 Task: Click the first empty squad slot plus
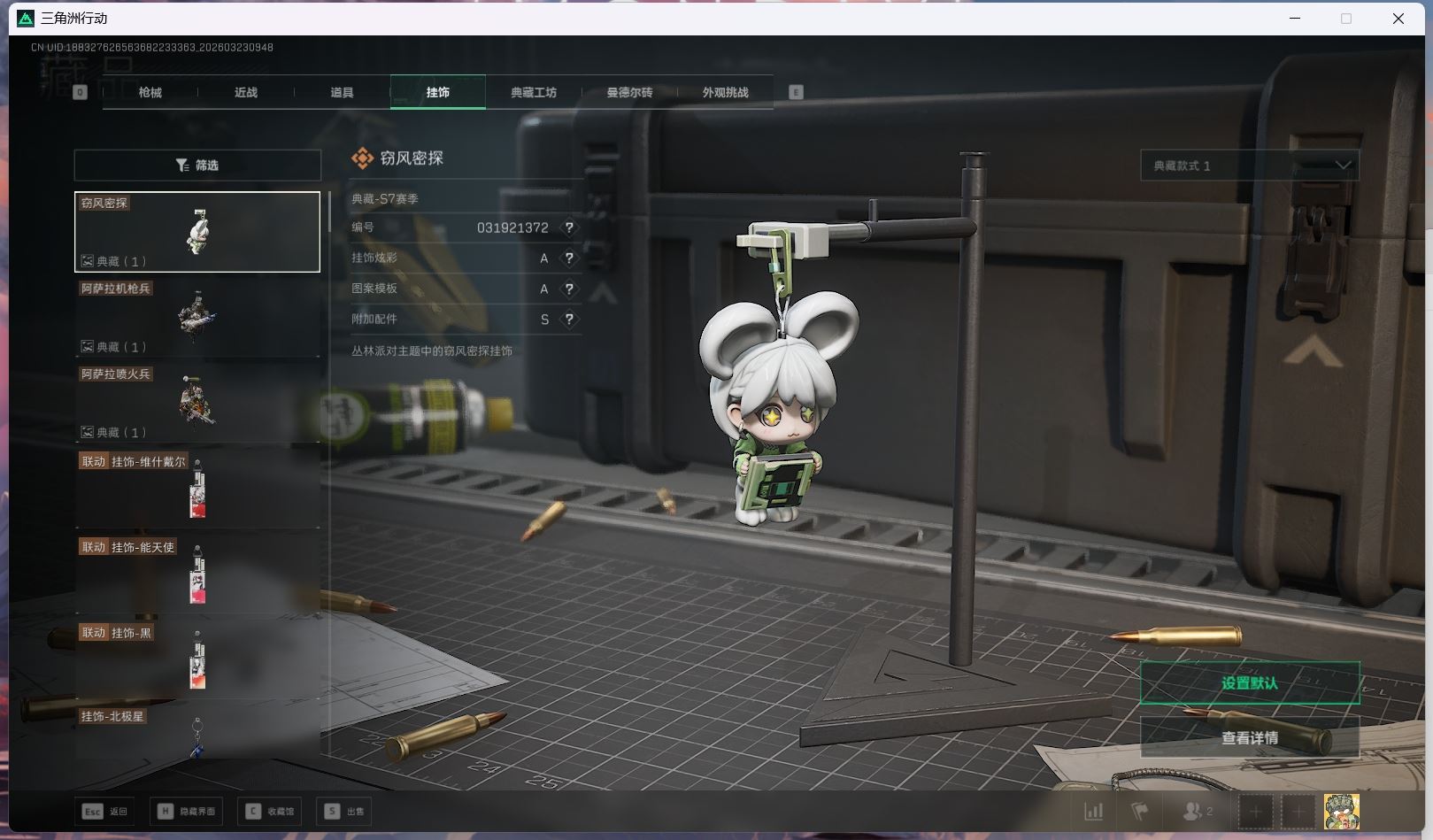tap(1255, 811)
